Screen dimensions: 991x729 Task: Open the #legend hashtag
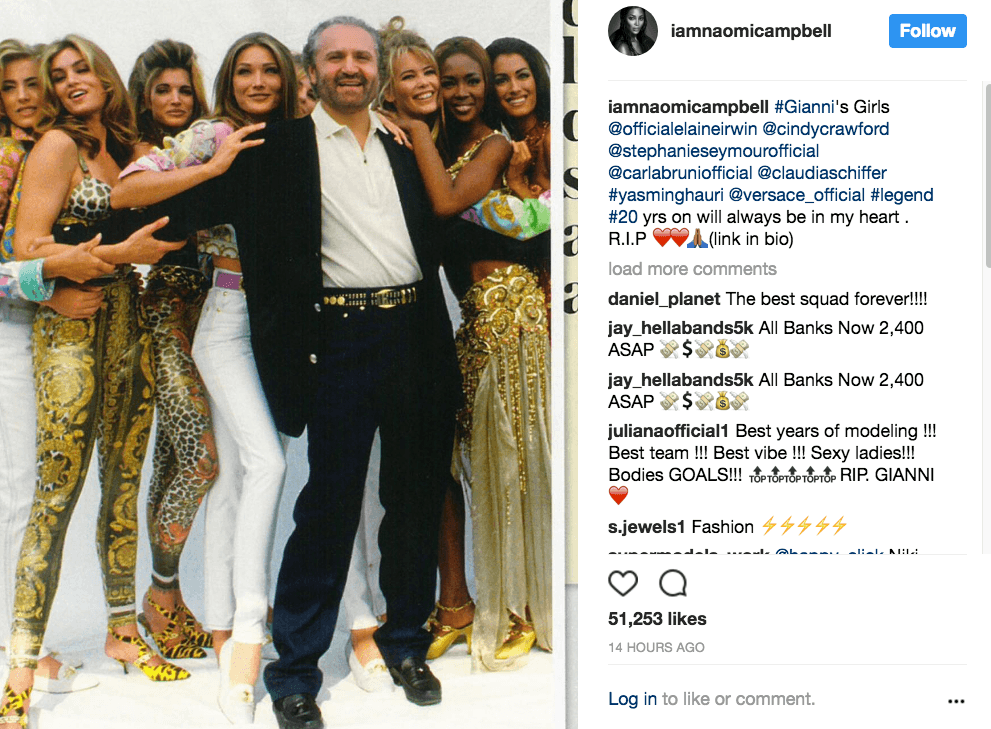[902, 195]
